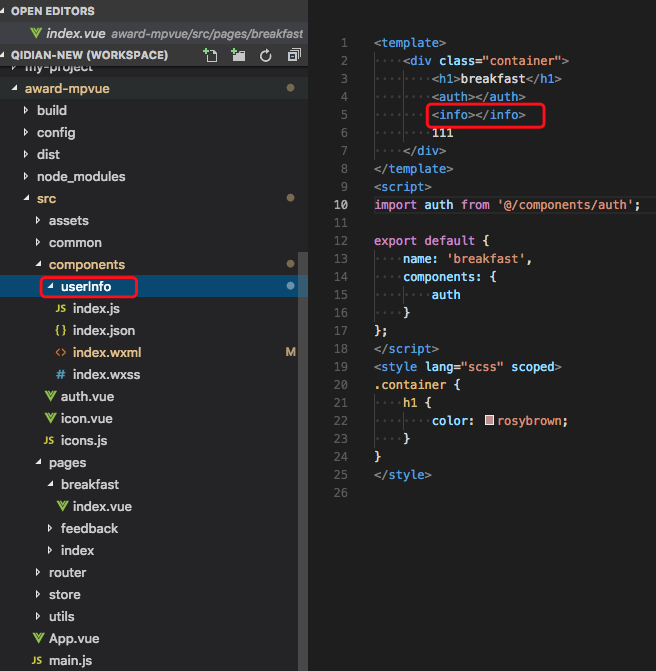Click Vue icon of breakfast index.vue in tree

(62, 506)
